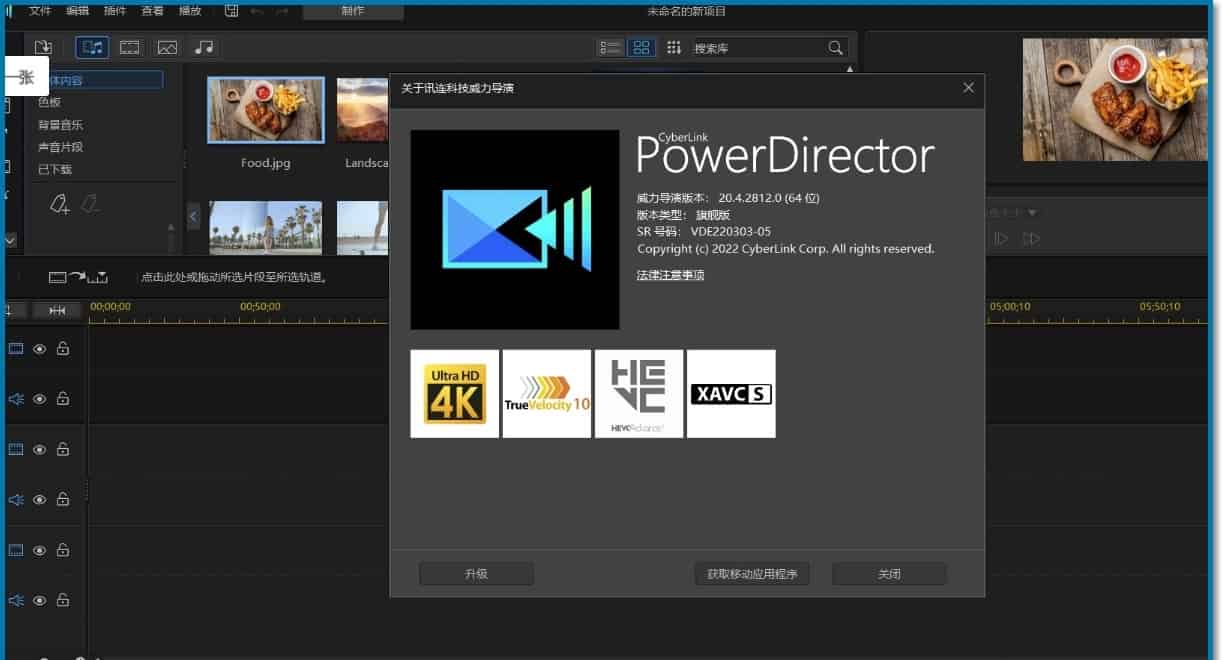
Task: Click the first video track's filmstrip icon
Action: (16, 349)
